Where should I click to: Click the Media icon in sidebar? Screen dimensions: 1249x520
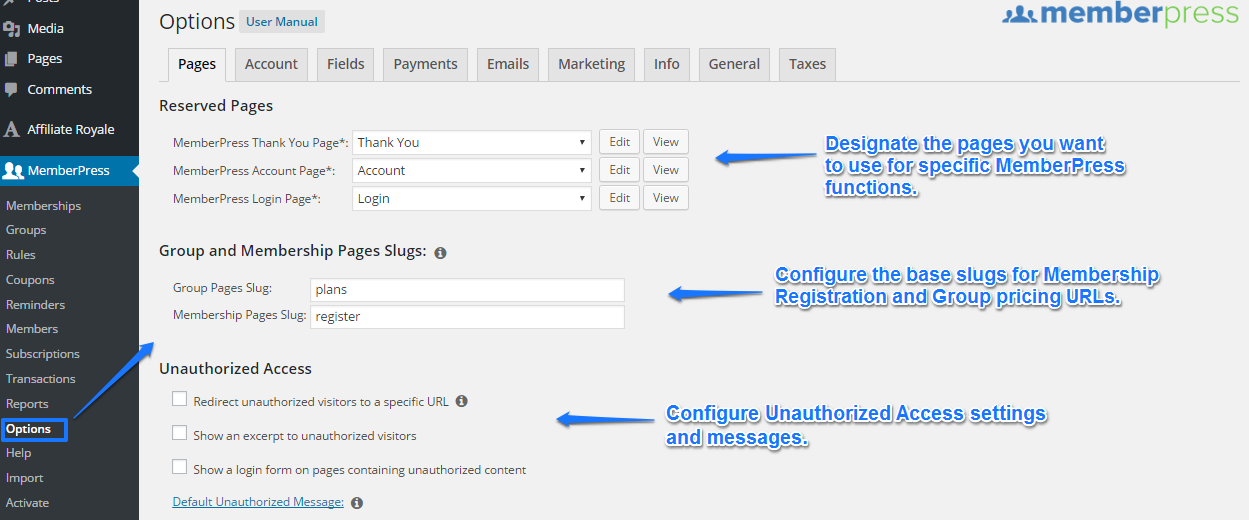11,29
